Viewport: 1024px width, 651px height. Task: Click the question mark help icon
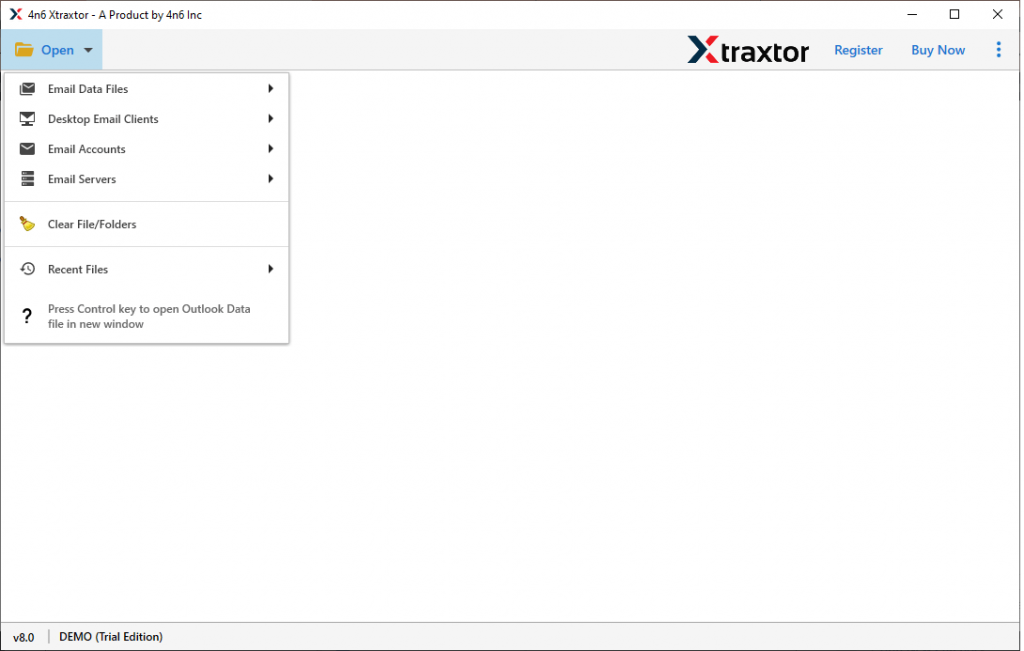coord(26,315)
